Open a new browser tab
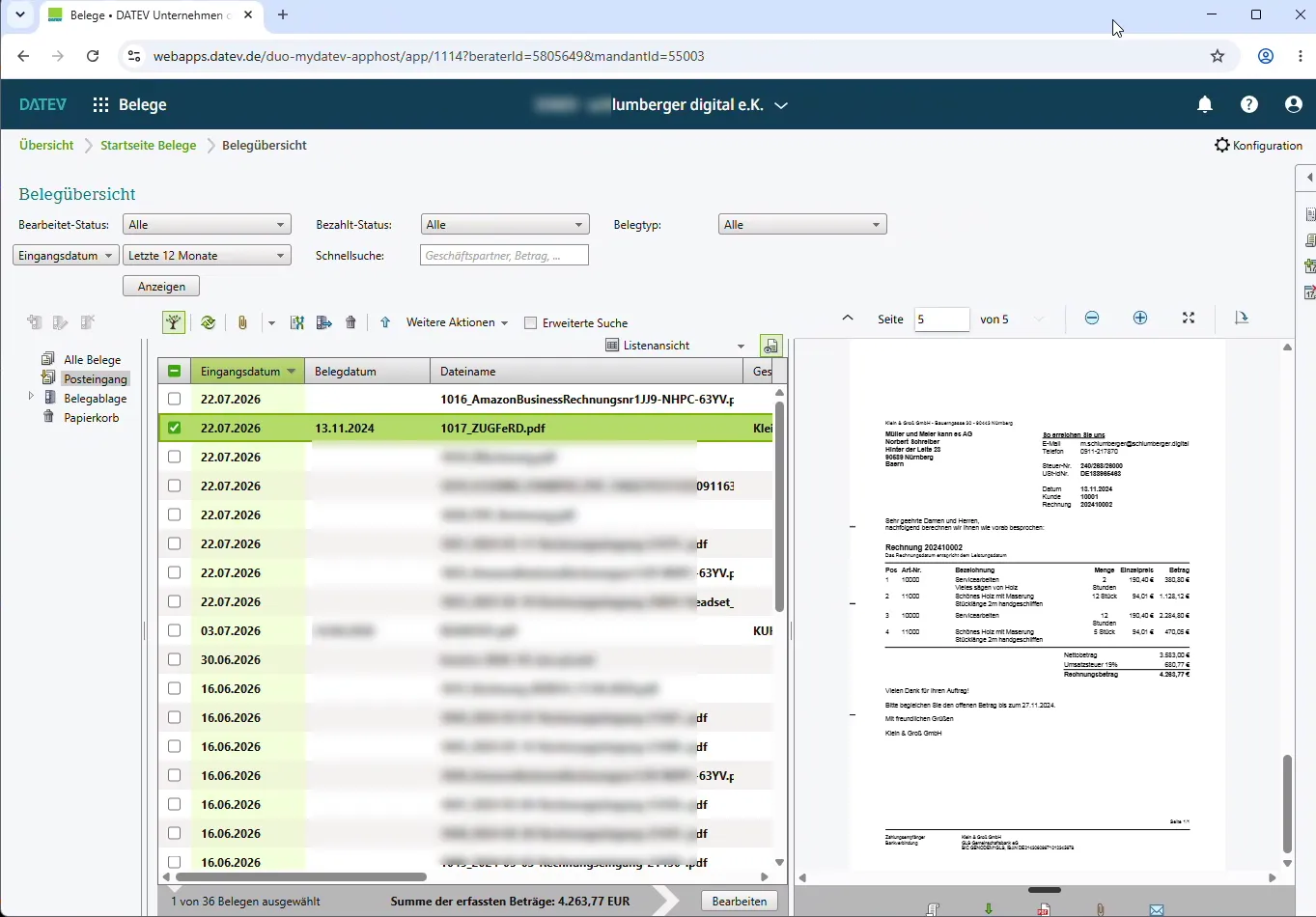Viewport: 1316px width, 917px height. pyautogui.click(x=283, y=15)
